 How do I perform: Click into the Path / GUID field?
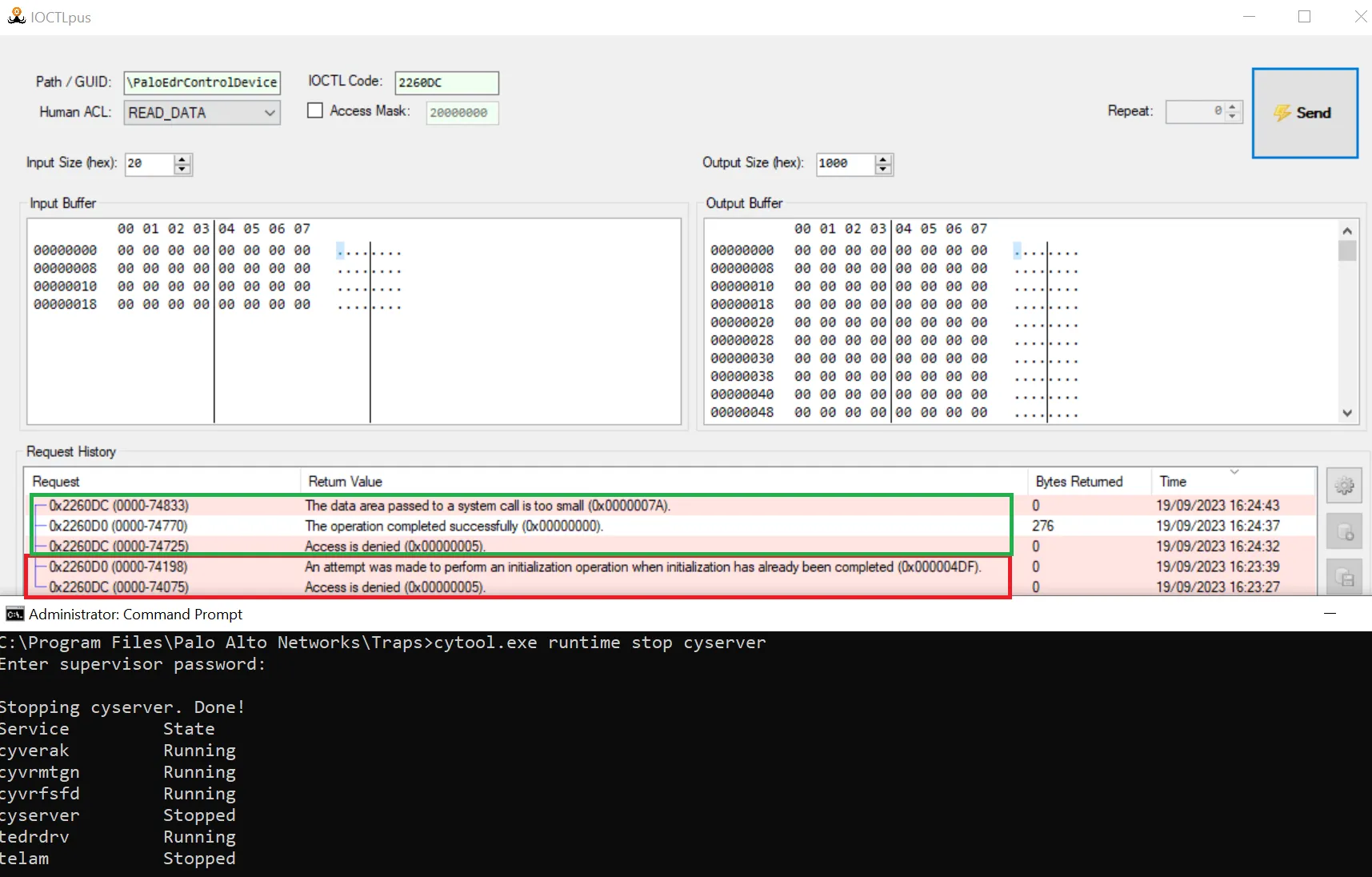click(202, 82)
